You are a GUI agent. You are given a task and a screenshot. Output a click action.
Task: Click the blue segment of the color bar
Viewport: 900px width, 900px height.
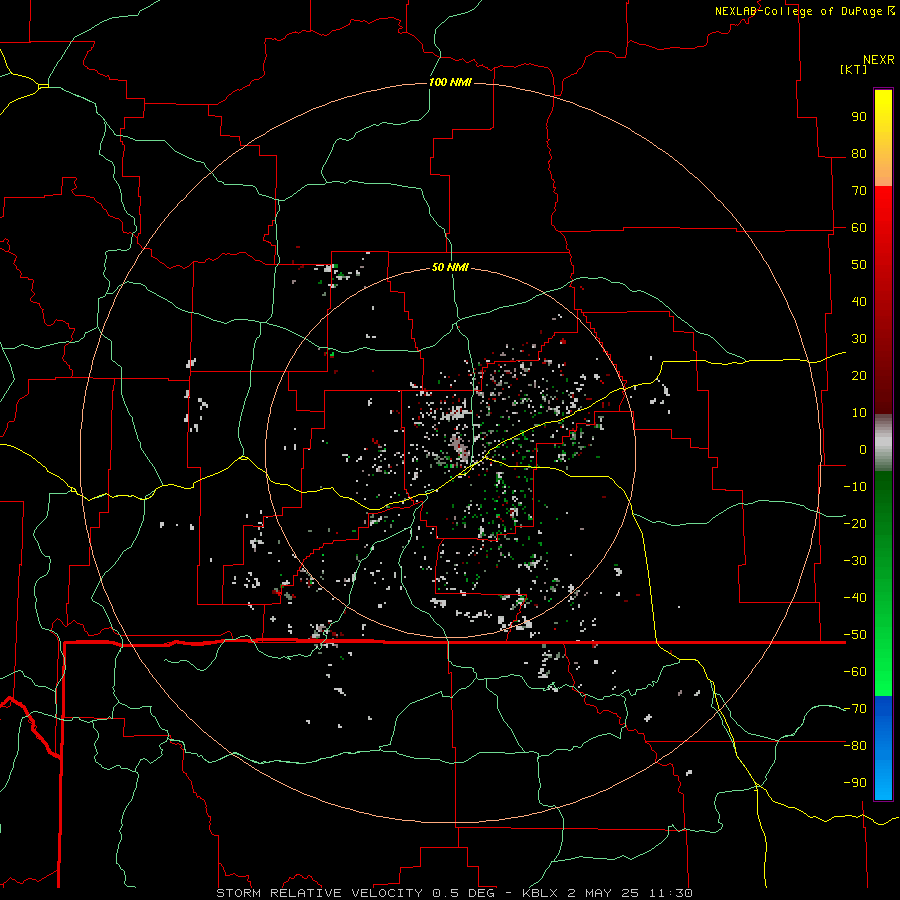pyautogui.click(x=883, y=748)
